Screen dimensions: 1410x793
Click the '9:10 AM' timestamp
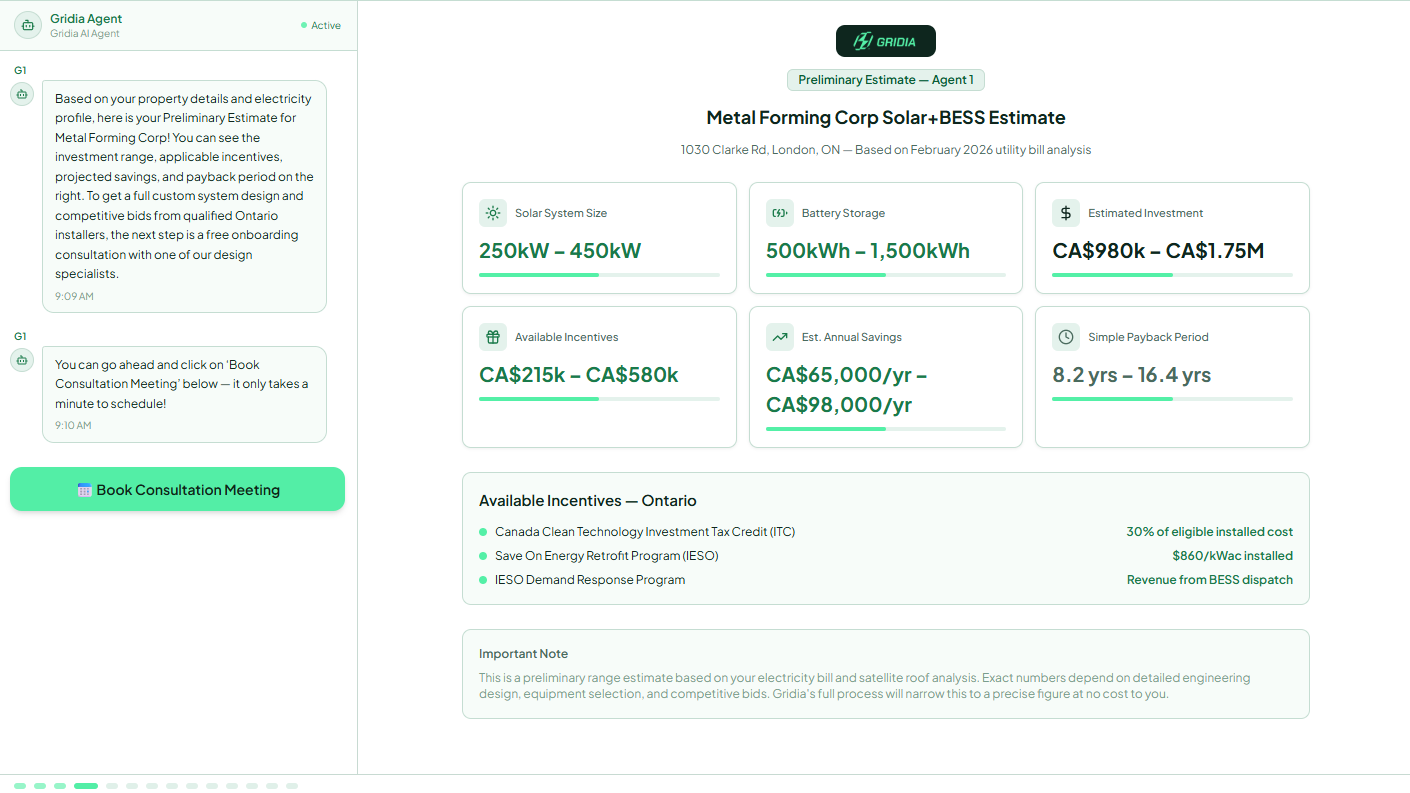pyautogui.click(x=73, y=425)
